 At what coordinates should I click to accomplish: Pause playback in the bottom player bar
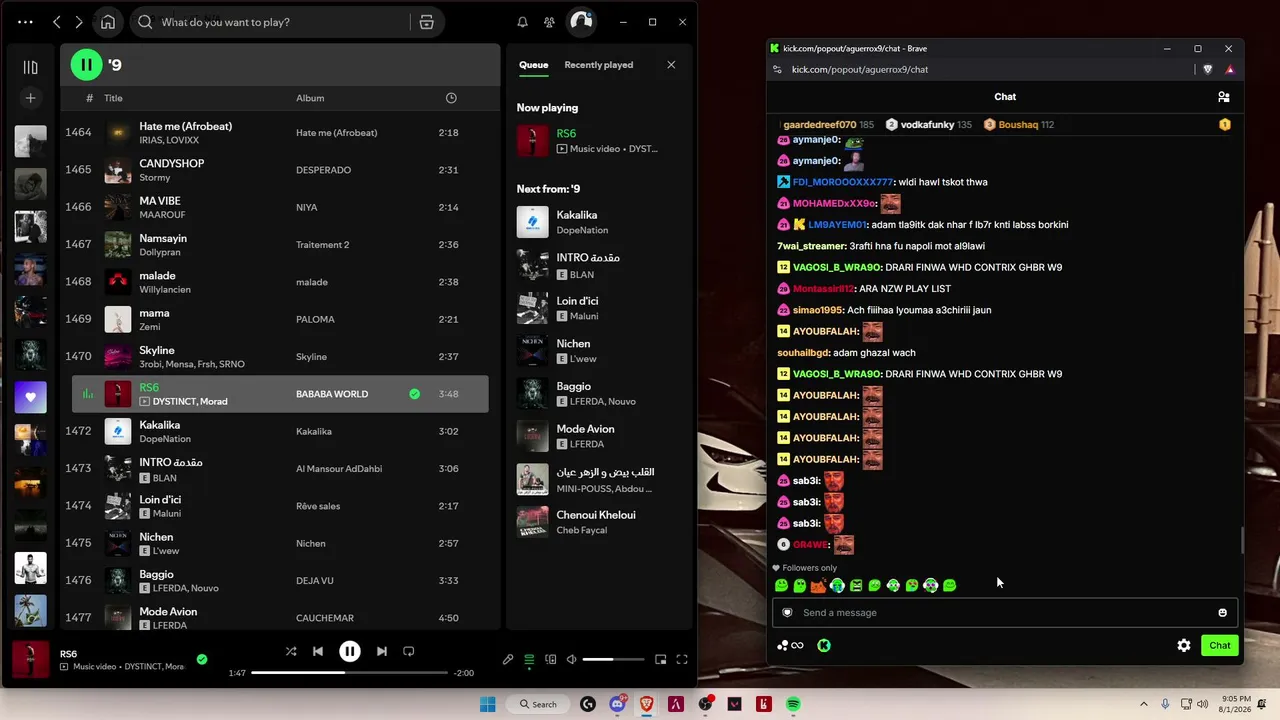coord(349,651)
